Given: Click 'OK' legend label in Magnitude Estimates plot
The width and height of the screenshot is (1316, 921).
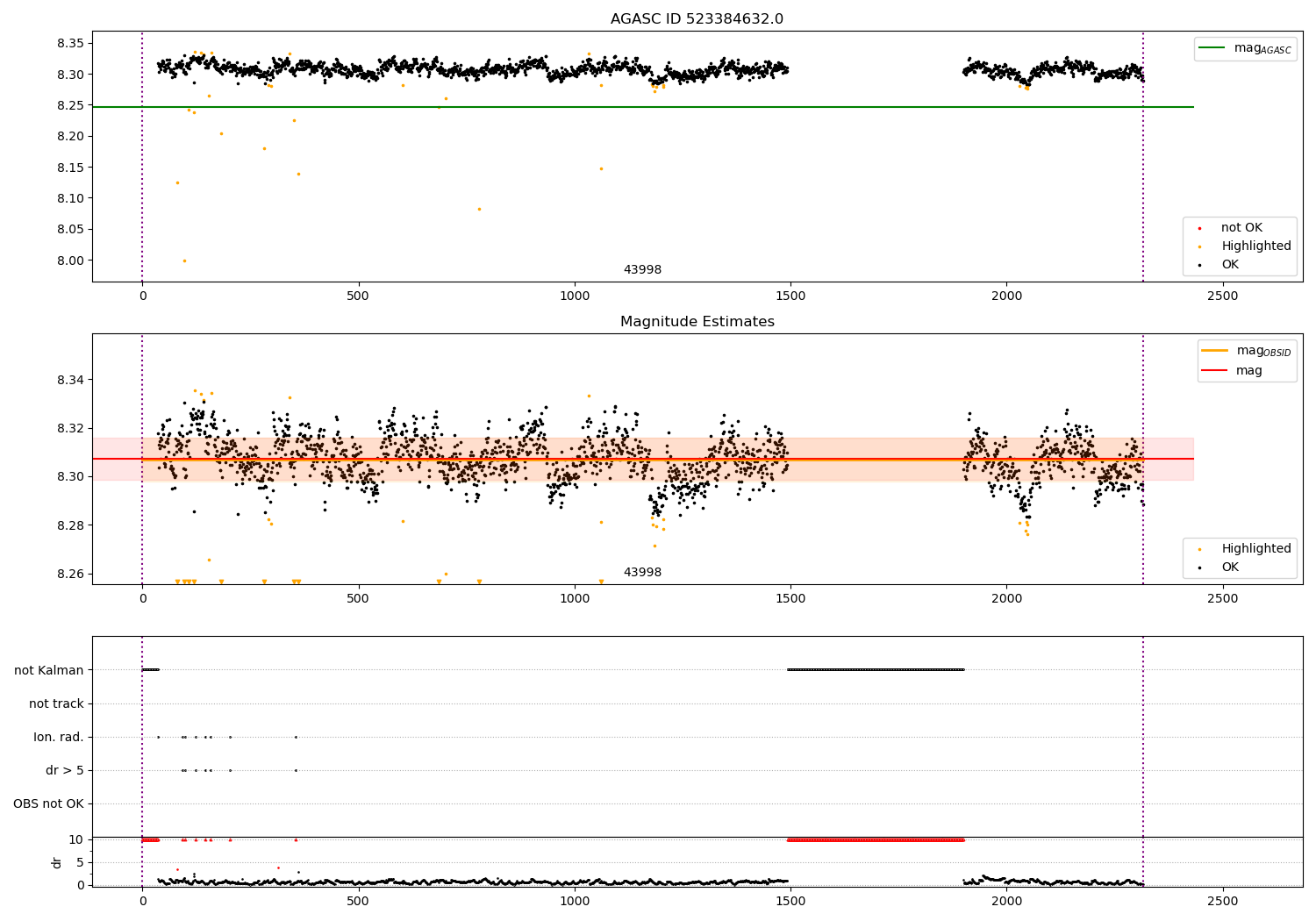Looking at the screenshot, I should point(1230,568).
